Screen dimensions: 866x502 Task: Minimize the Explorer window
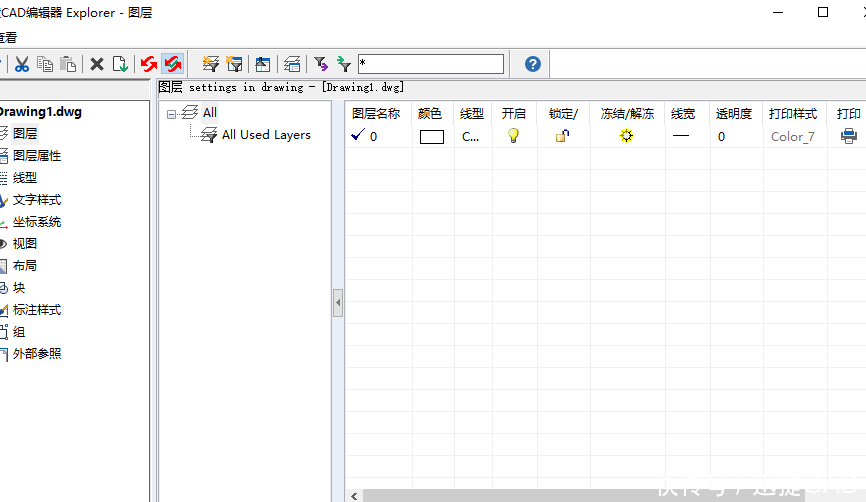point(778,12)
